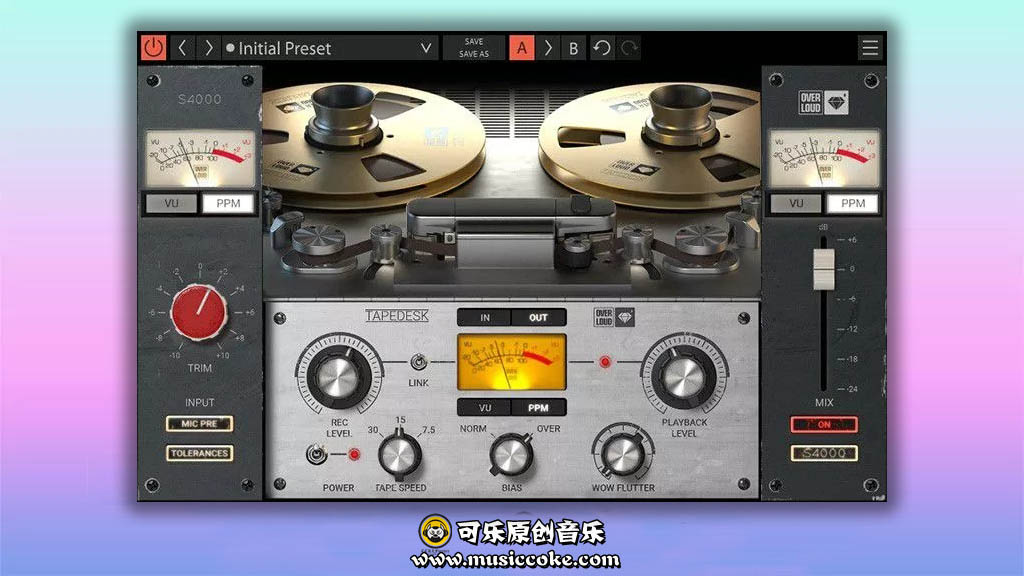The image size is (1024, 576).
Task: Click the WOW FLUTTER knob
Action: [622, 454]
